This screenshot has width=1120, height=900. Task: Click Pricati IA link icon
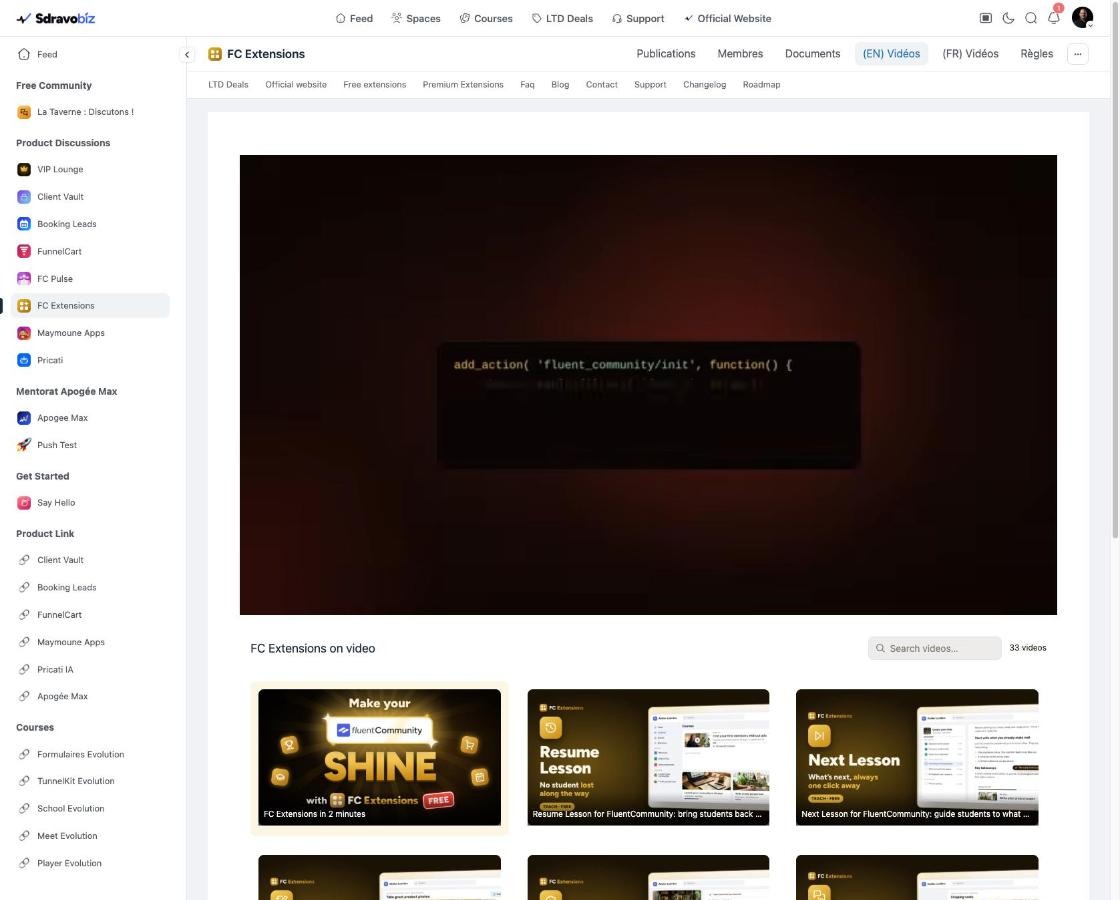24,669
